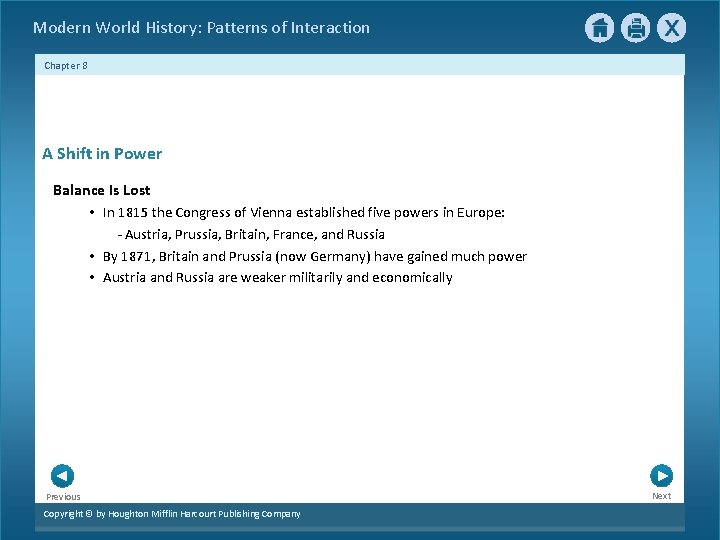Print this slide with the printer icon
The image size is (720, 540).
pos(636,28)
